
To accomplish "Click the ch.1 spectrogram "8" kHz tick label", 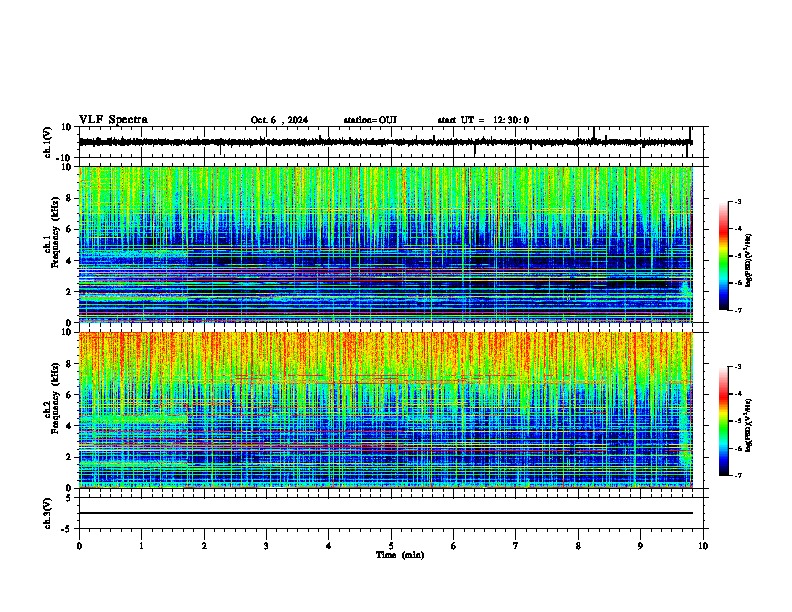I will [x=69, y=198].
